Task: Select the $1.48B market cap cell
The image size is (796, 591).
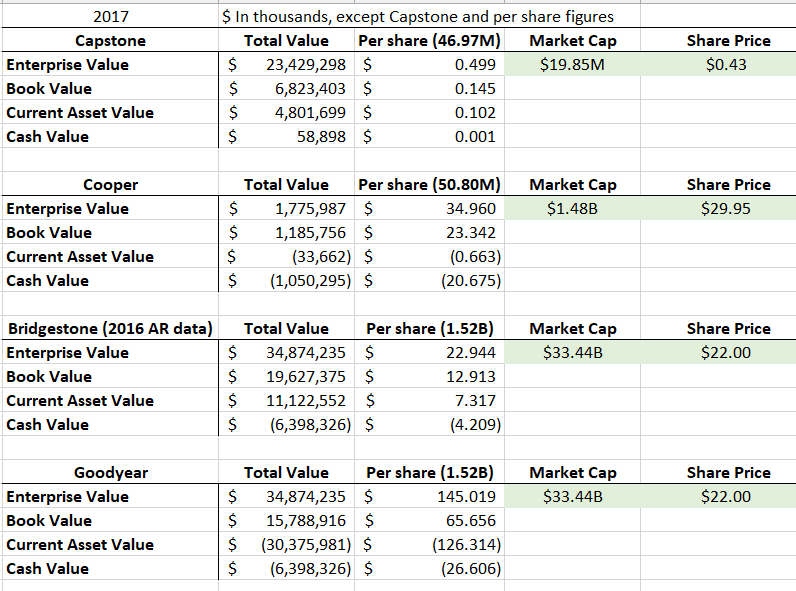Action: coord(572,209)
